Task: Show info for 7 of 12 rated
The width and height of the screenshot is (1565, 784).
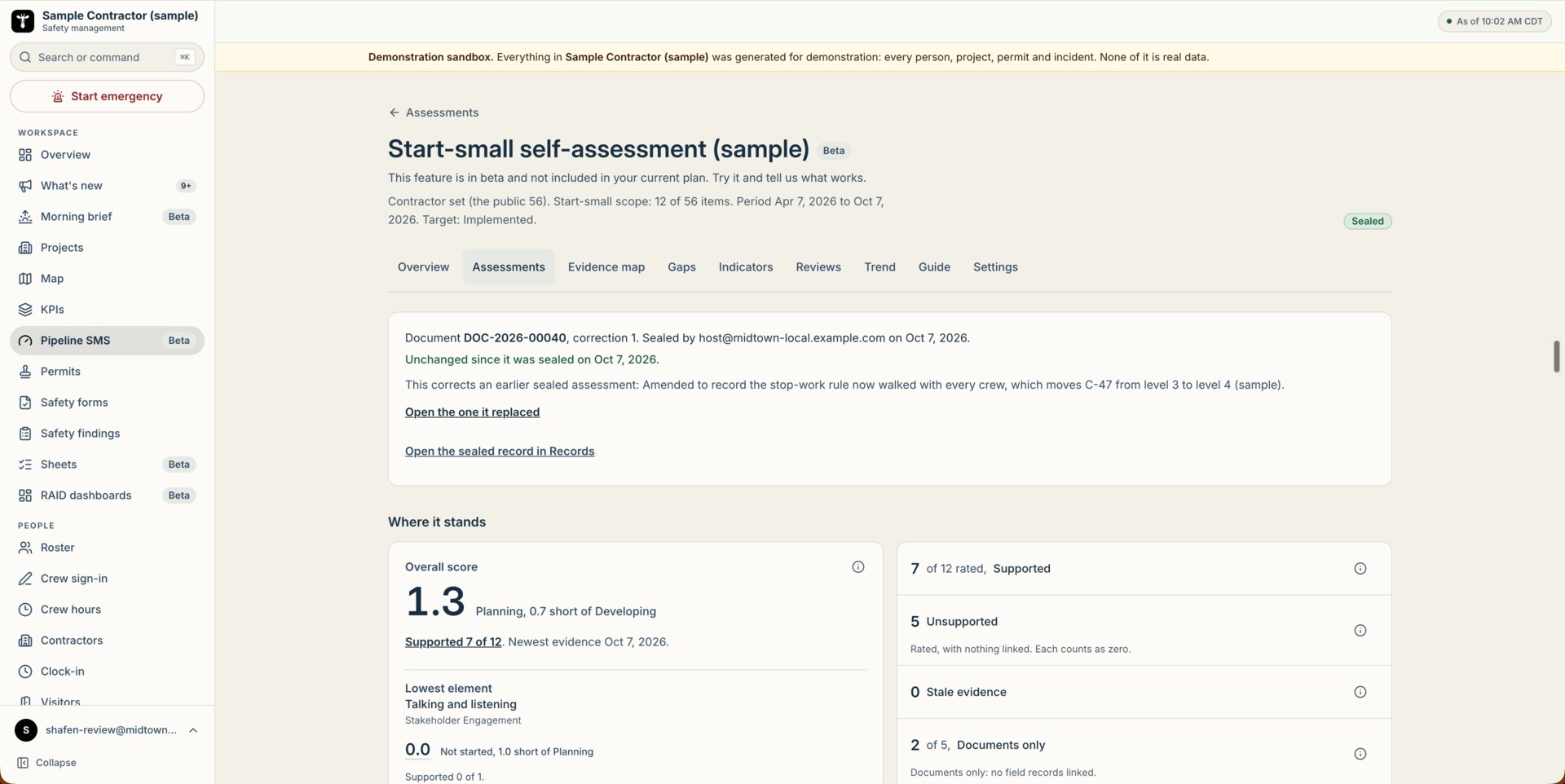Action: click(1360, 569)
